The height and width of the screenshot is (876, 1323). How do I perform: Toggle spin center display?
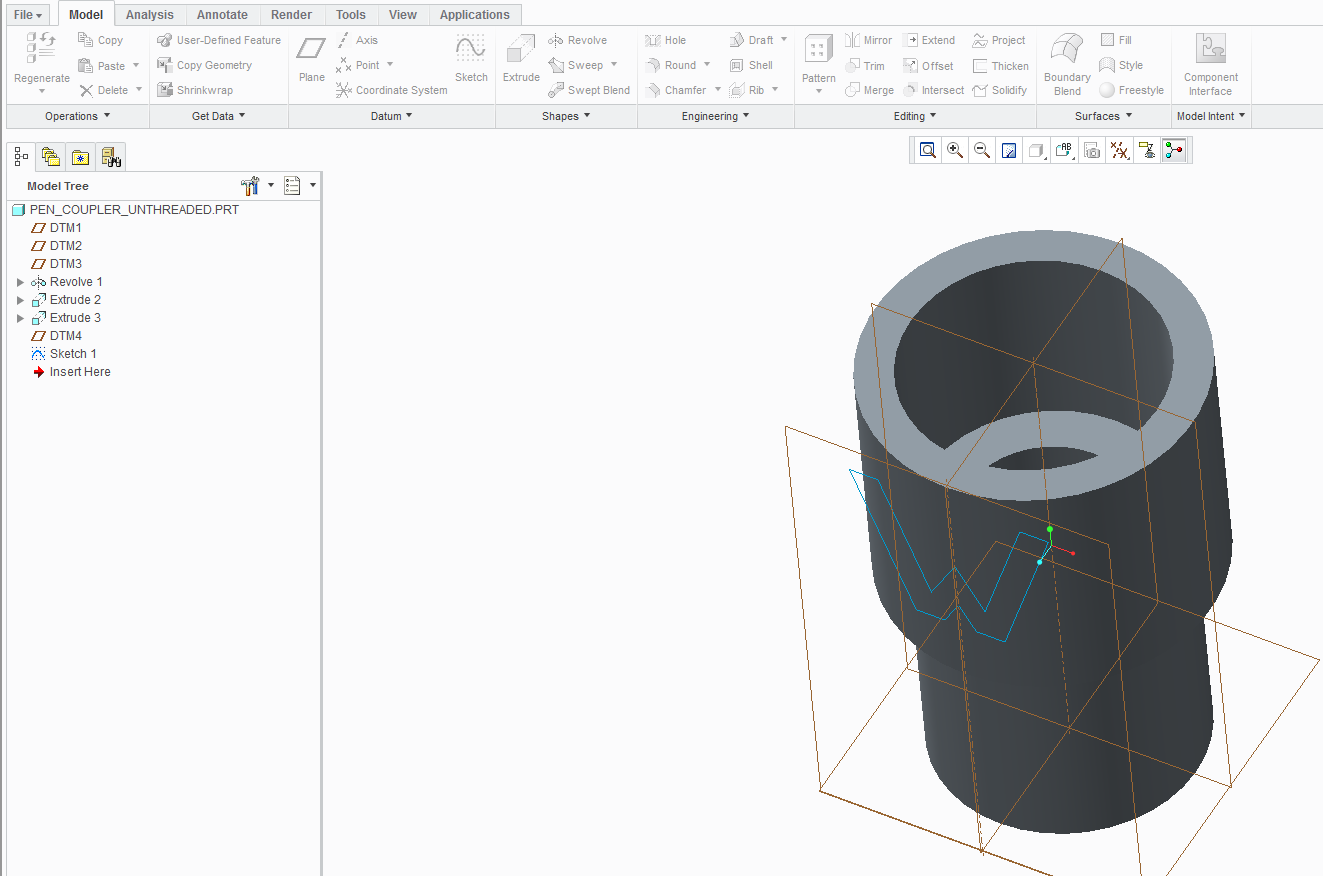[1174, 150]
